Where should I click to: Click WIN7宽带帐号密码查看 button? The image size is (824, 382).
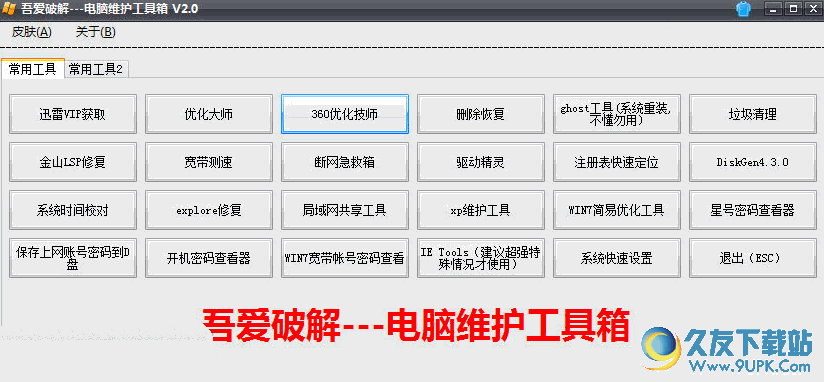click(345, 258)
